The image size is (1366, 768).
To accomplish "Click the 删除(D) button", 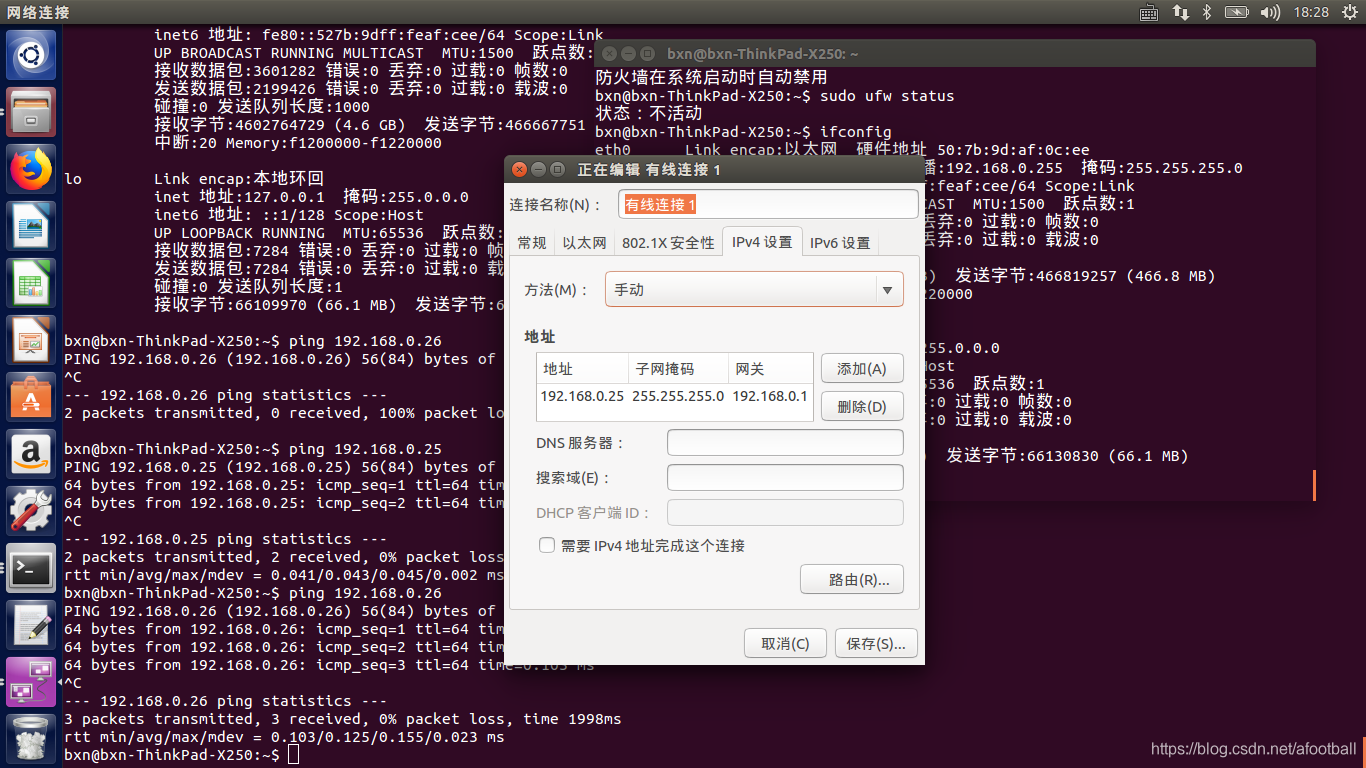I will pyautogui.click(x=862, y=406).
